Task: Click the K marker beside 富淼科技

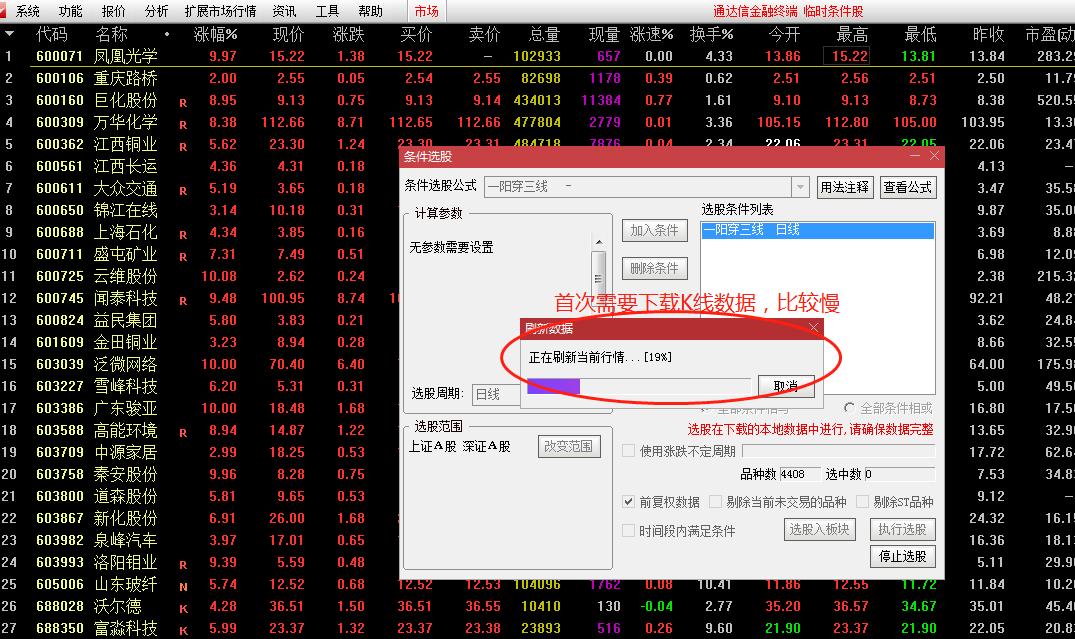Action: pyautogui.click(x=183, y=629)
